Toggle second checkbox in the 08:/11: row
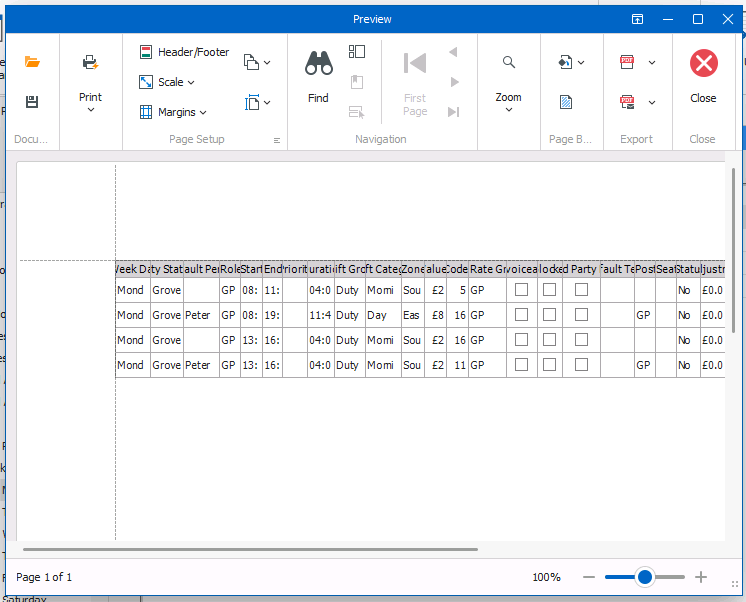This screenshot has height=602, width=746. (x=550, y=289)
